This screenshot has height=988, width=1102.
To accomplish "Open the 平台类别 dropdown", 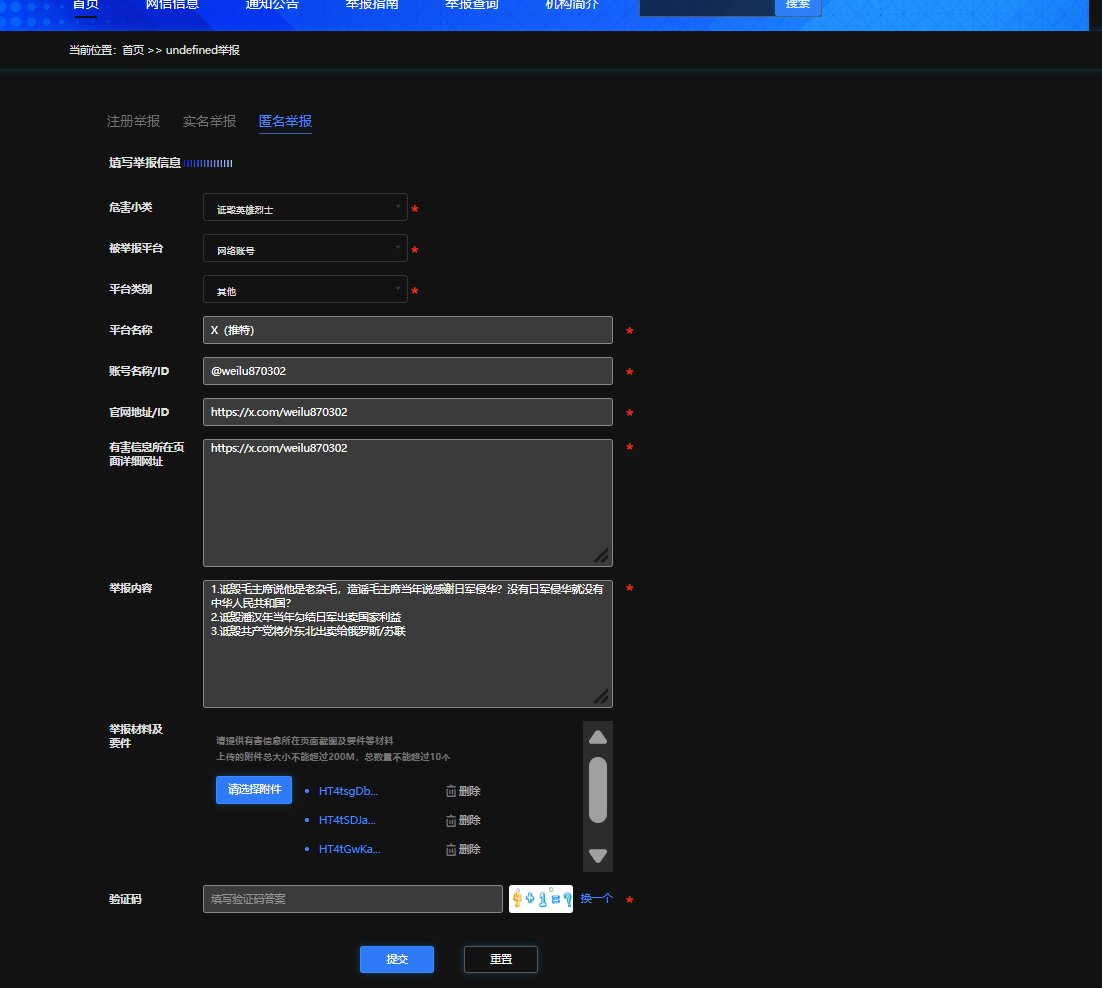I will point(305,289).
